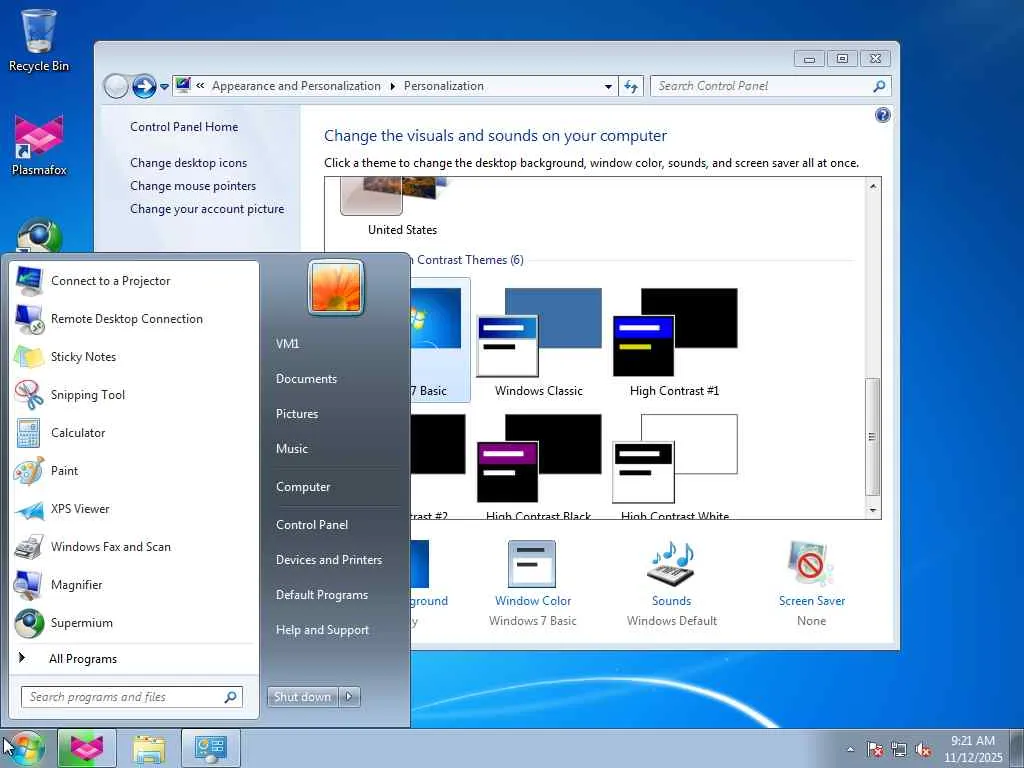Click the Search Control Panel field
The width and height of the screenshot is (1024, 768).
[x=771, y=86]
